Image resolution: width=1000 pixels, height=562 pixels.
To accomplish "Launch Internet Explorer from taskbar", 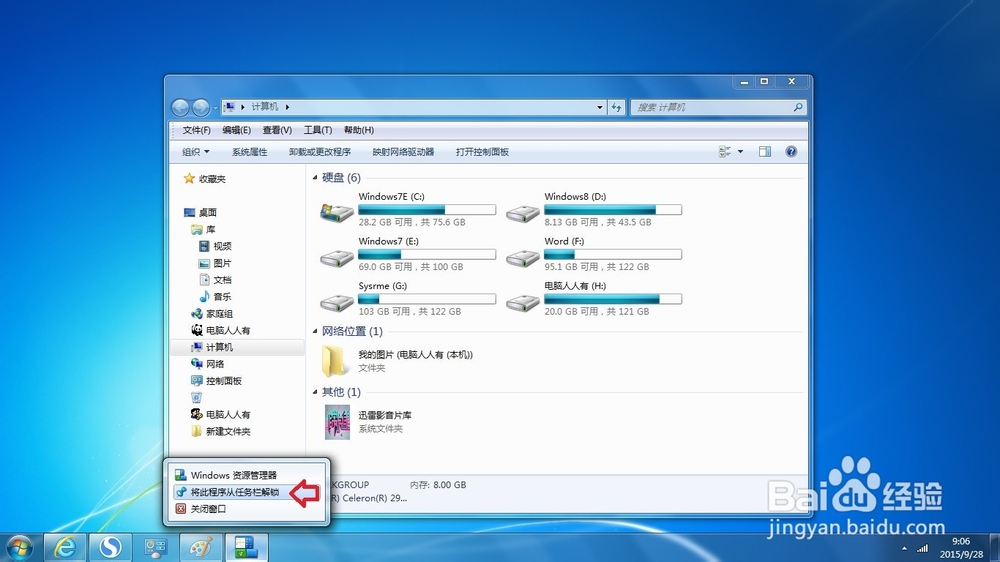I will click(x=64, y=547).
